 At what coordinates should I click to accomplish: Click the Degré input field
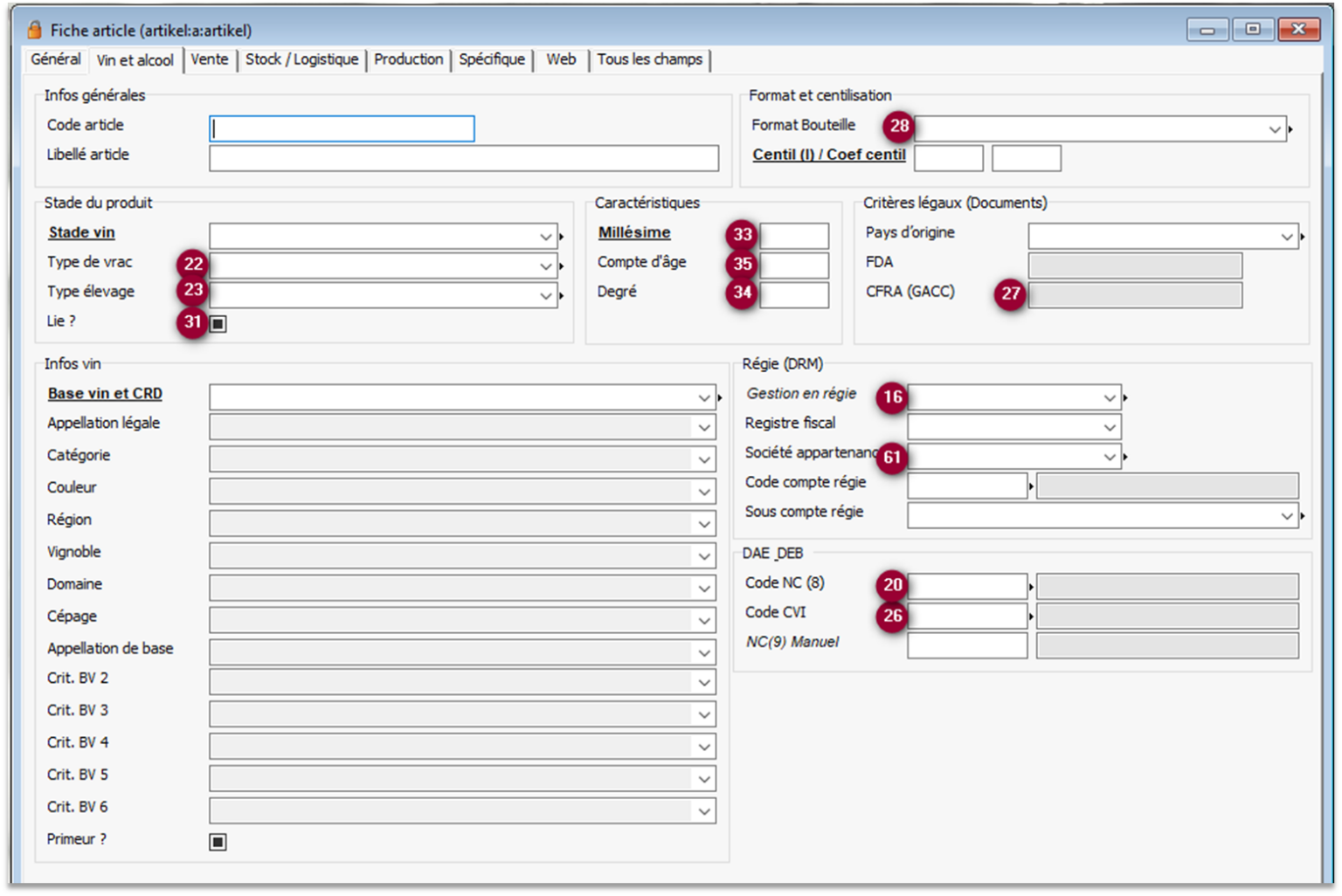click(793, 295)
